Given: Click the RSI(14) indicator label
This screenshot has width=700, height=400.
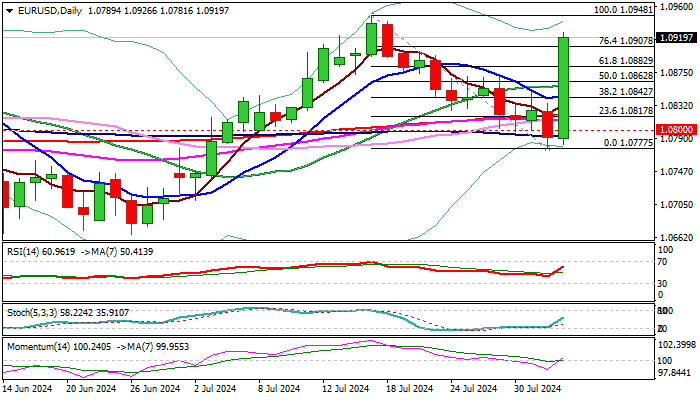Looking at the screenshot, I should pyautogui.click(x=26, y=253).
